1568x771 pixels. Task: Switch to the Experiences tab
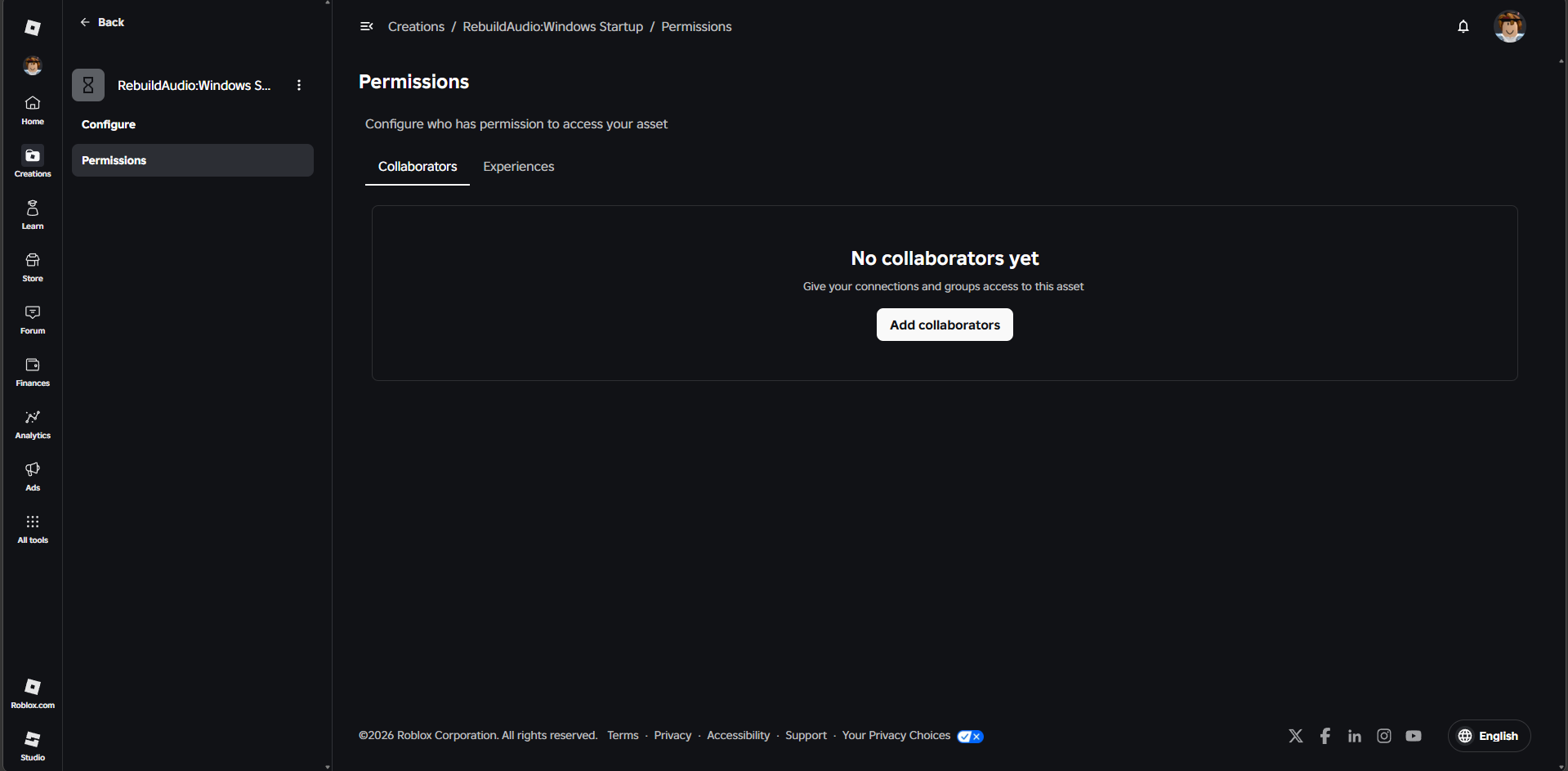[x=519, y=167]
